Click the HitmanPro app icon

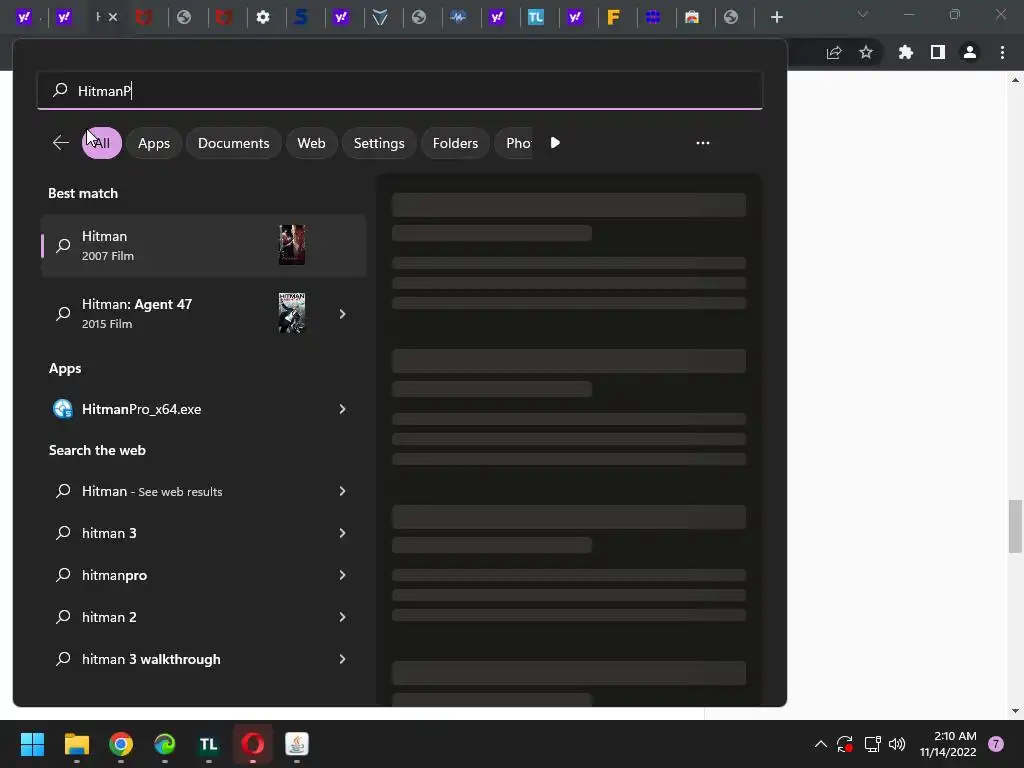pos(63,409)
